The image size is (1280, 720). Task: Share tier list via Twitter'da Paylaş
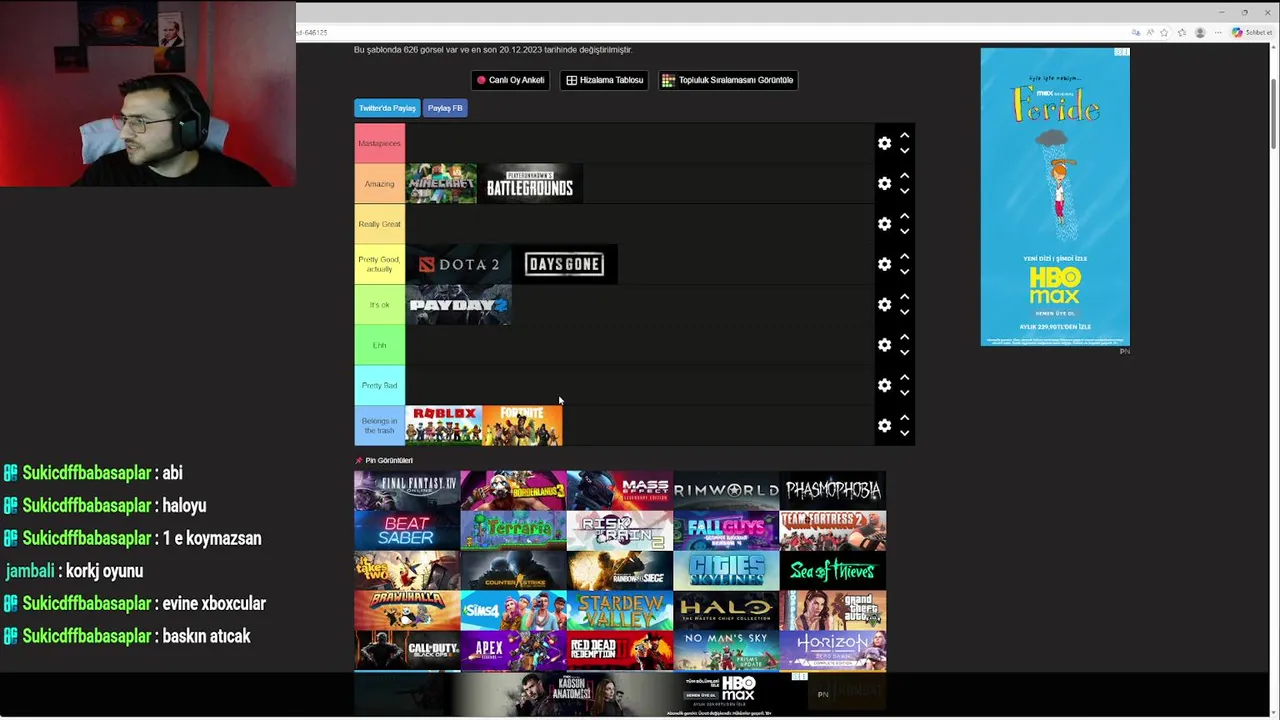[387, 108]
